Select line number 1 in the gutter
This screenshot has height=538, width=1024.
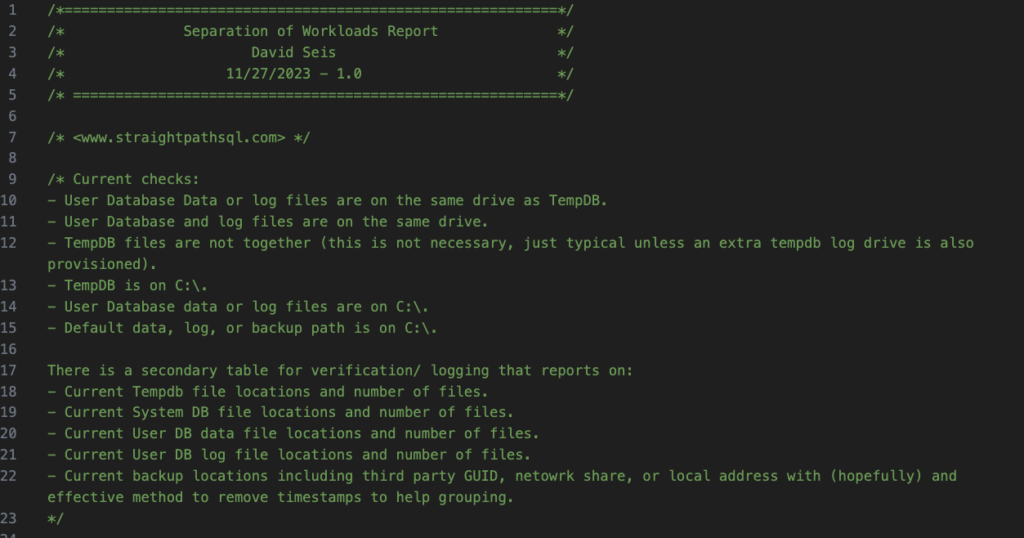[12, 10]
